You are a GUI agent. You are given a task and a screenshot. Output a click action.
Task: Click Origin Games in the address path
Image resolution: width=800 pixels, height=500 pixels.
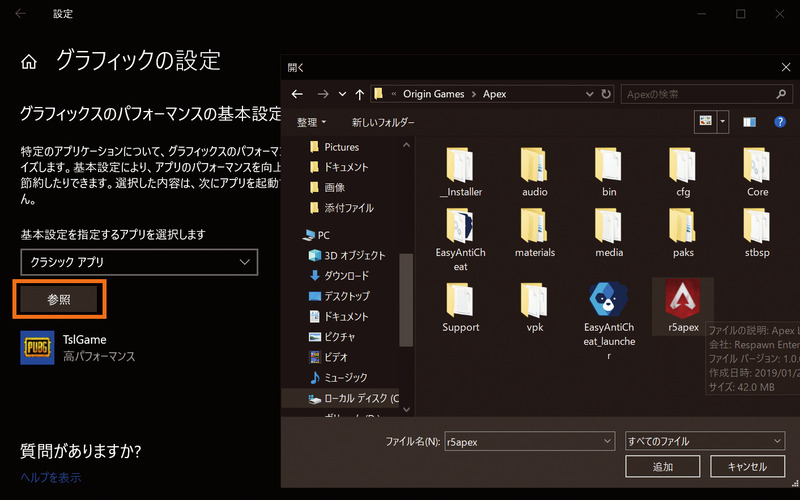433,94
